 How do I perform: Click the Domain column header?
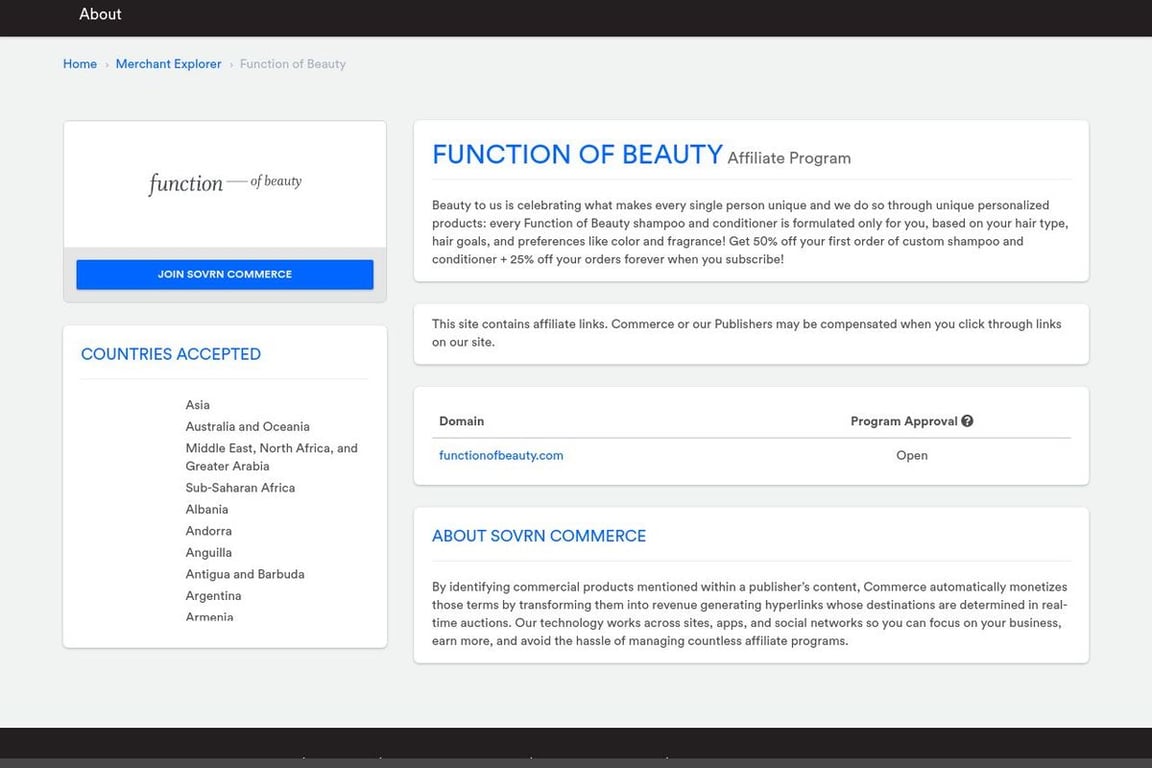[461, 421]
